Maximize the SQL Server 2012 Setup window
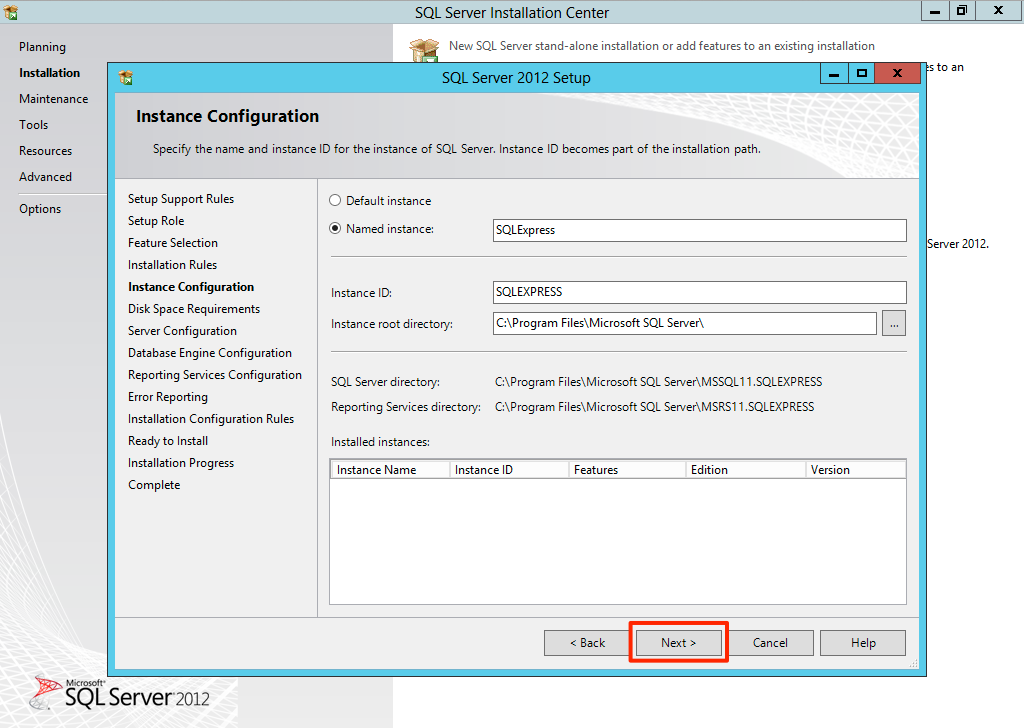 pyautogui.click(x=861, y=74)
